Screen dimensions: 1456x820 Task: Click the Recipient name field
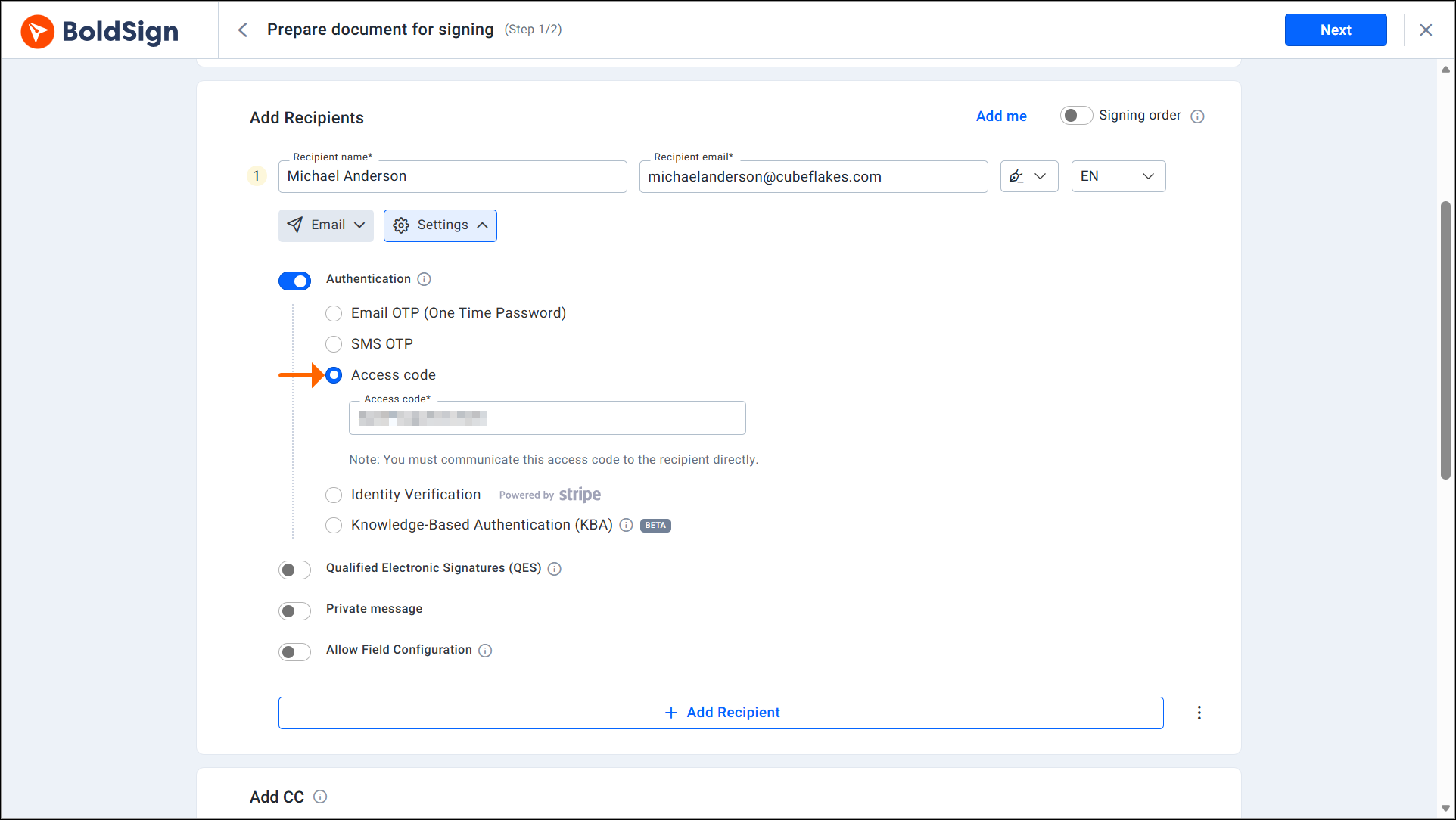[x=453, y=176]
